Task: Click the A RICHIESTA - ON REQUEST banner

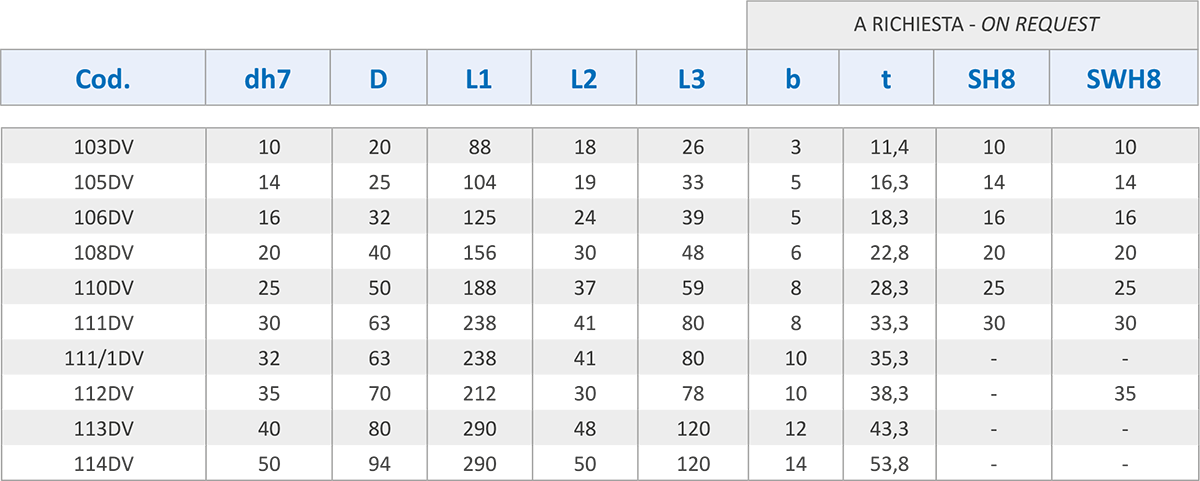Action: [973, 25]
